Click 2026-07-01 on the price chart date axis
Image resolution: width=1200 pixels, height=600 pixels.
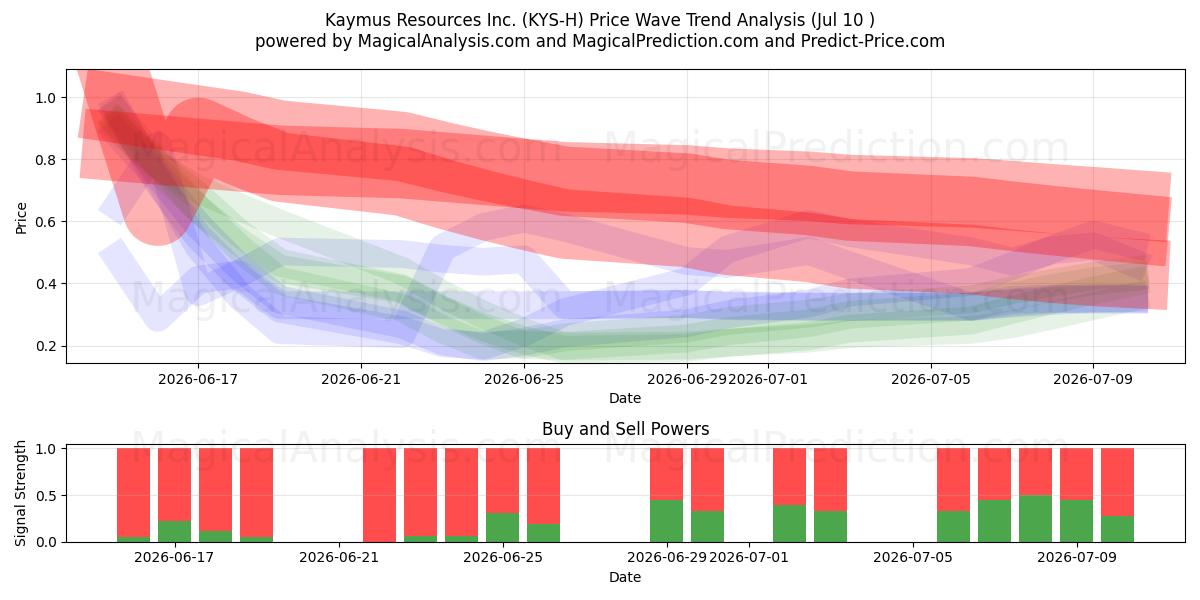[x=769, y=379]
